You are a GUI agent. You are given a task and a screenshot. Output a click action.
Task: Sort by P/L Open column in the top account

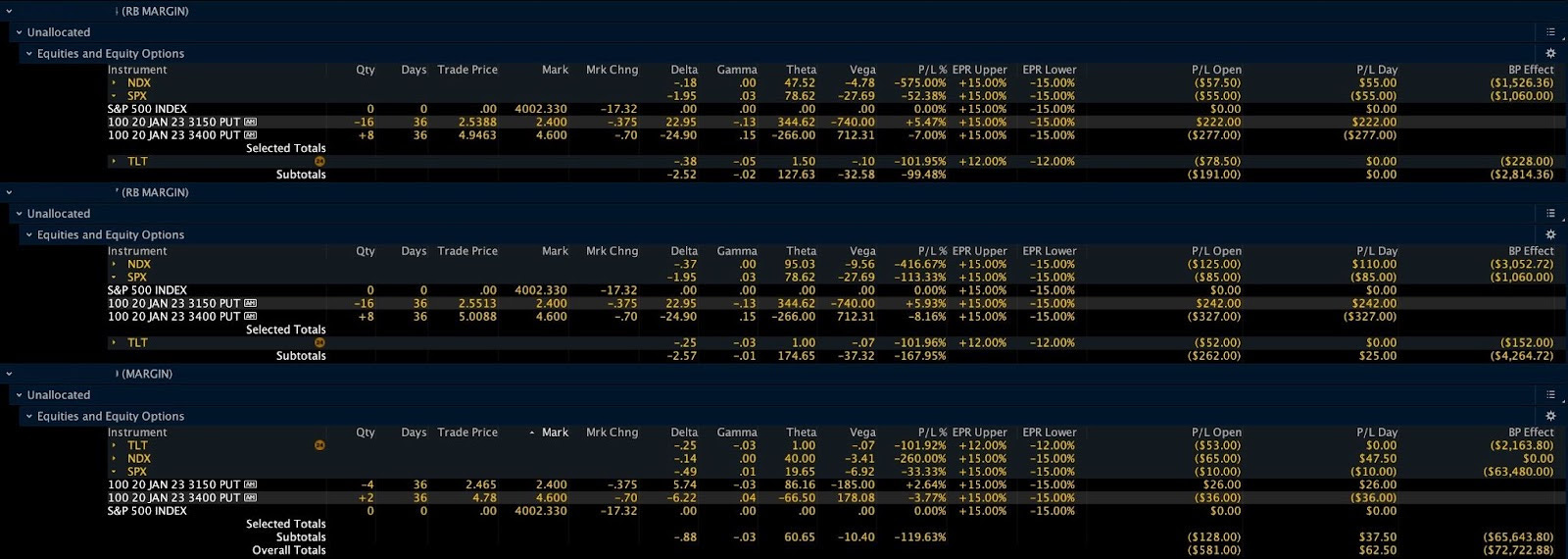point(1215,70)
